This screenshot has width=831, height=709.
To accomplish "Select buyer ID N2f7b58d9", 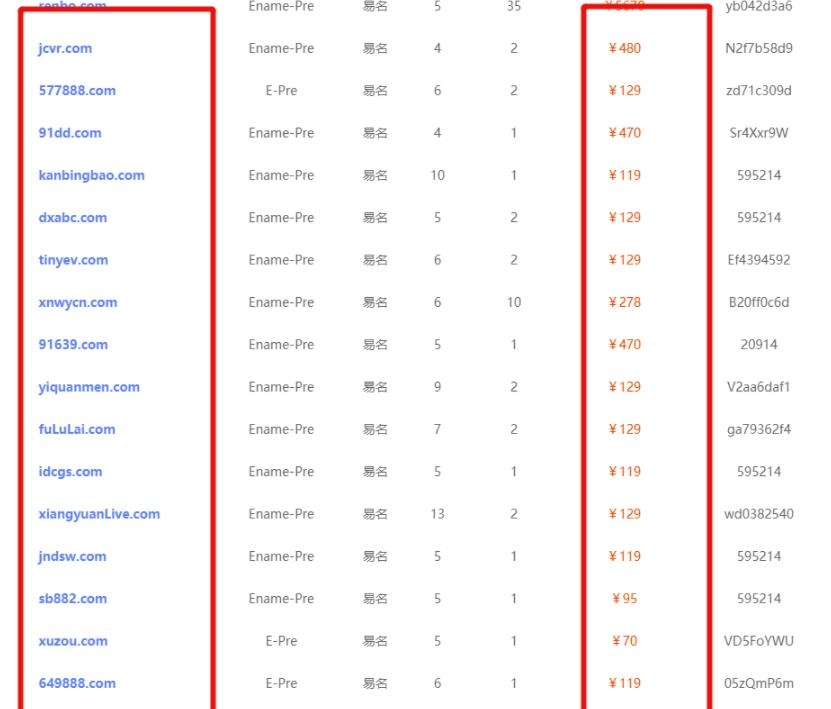I will (759, 48).
